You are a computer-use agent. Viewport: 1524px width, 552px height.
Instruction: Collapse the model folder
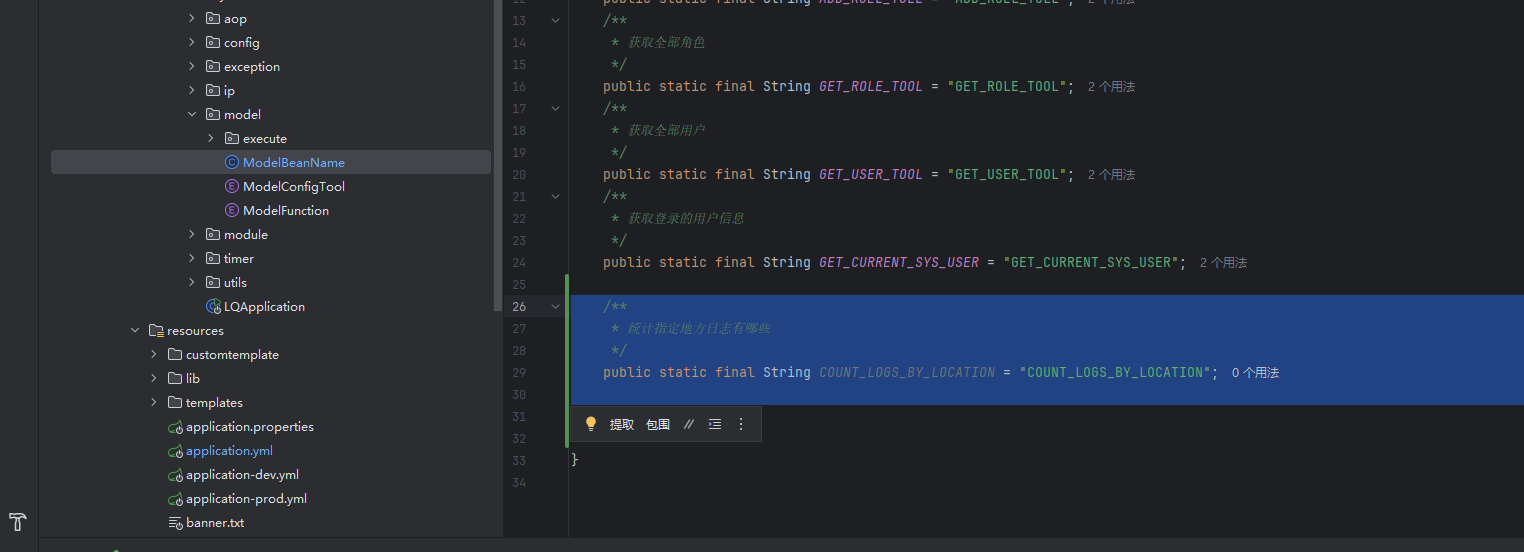click(x=192, y=115)
